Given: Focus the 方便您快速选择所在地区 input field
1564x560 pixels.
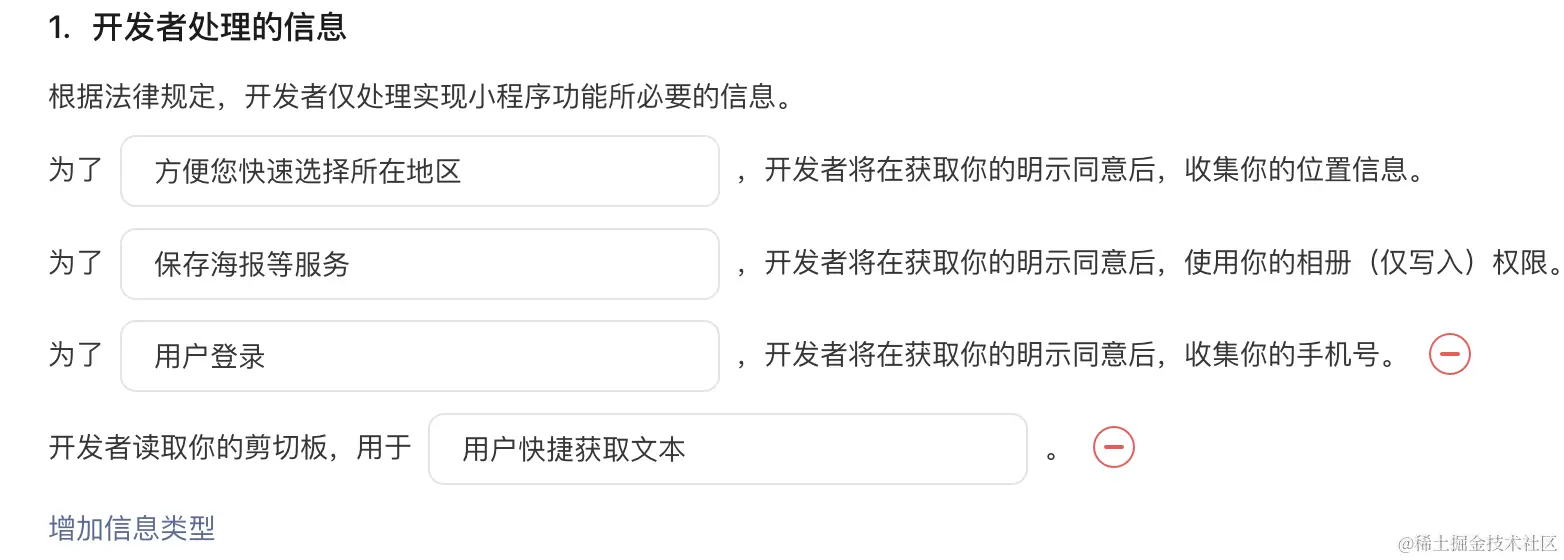Looking at the screenshot, I should point(420,171).
